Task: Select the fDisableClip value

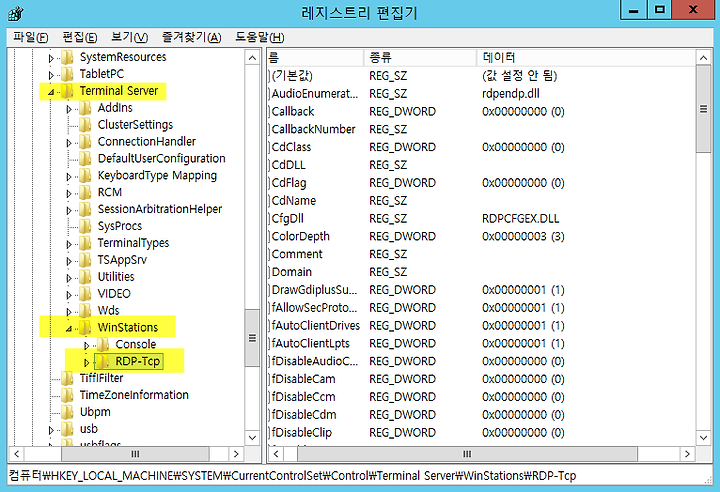Action: tap(302, 433)
